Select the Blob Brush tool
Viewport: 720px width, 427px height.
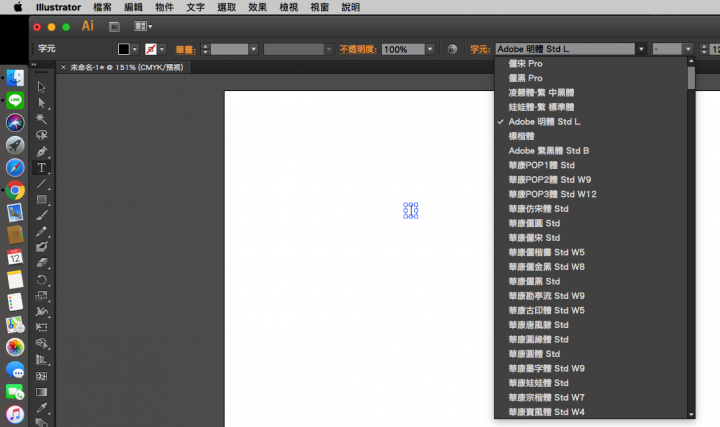click(41, 247)
